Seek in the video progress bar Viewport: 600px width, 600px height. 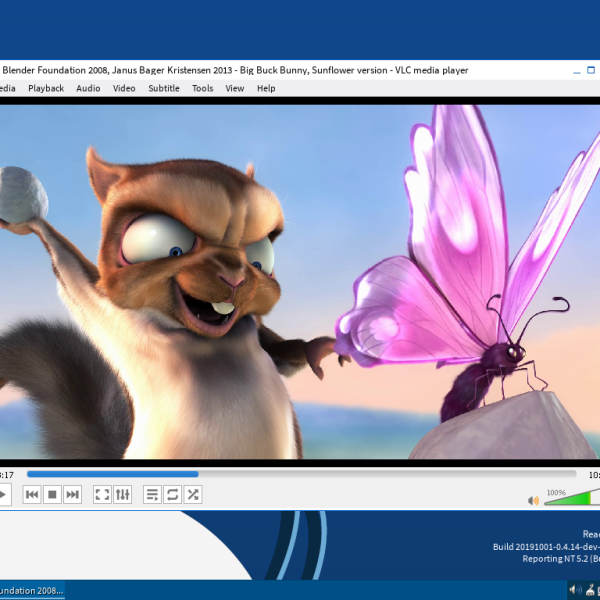tap(302, 474)
